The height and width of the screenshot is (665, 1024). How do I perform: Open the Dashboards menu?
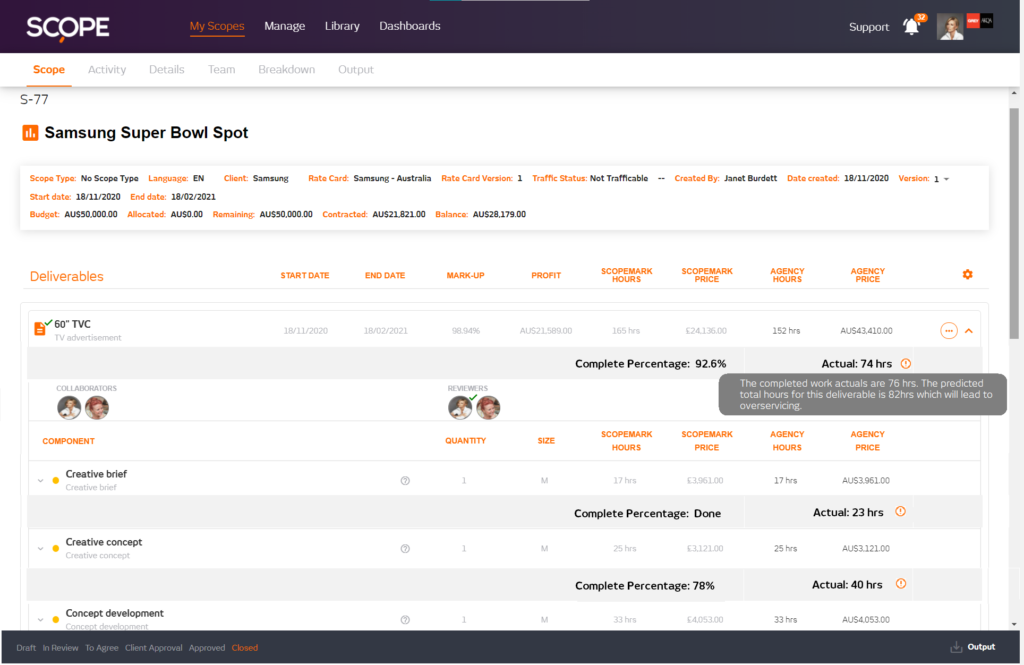[x=410, y=26]
